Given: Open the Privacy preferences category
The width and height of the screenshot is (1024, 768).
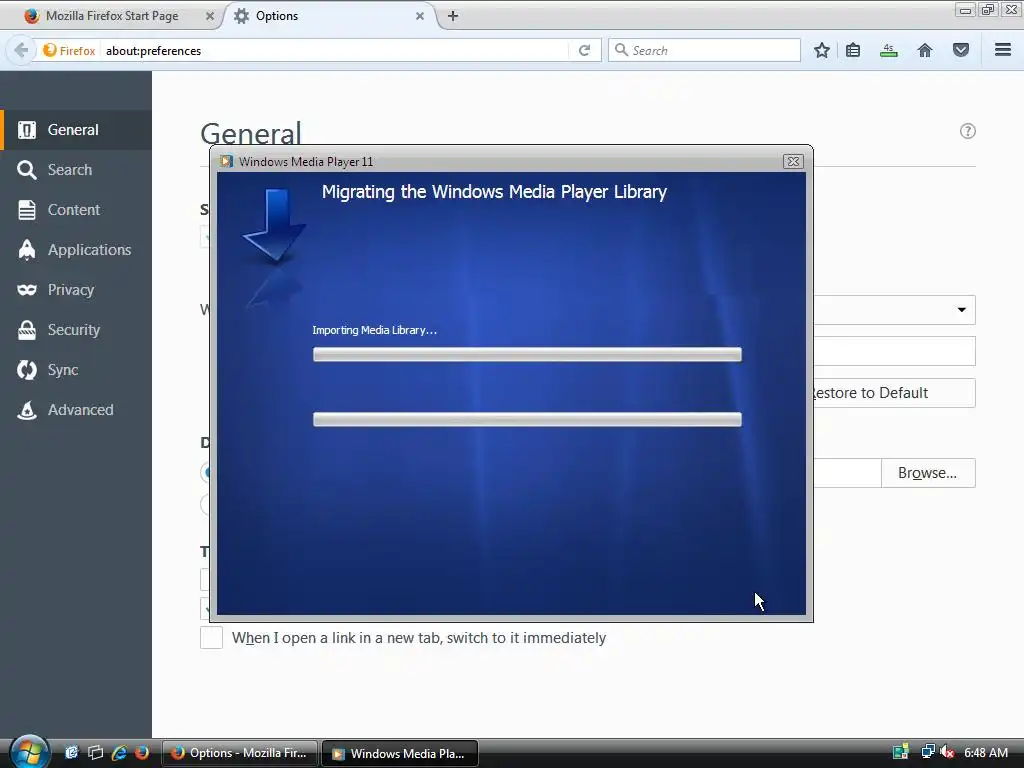Looking at the screenshot, I should [x=76, y=289].
